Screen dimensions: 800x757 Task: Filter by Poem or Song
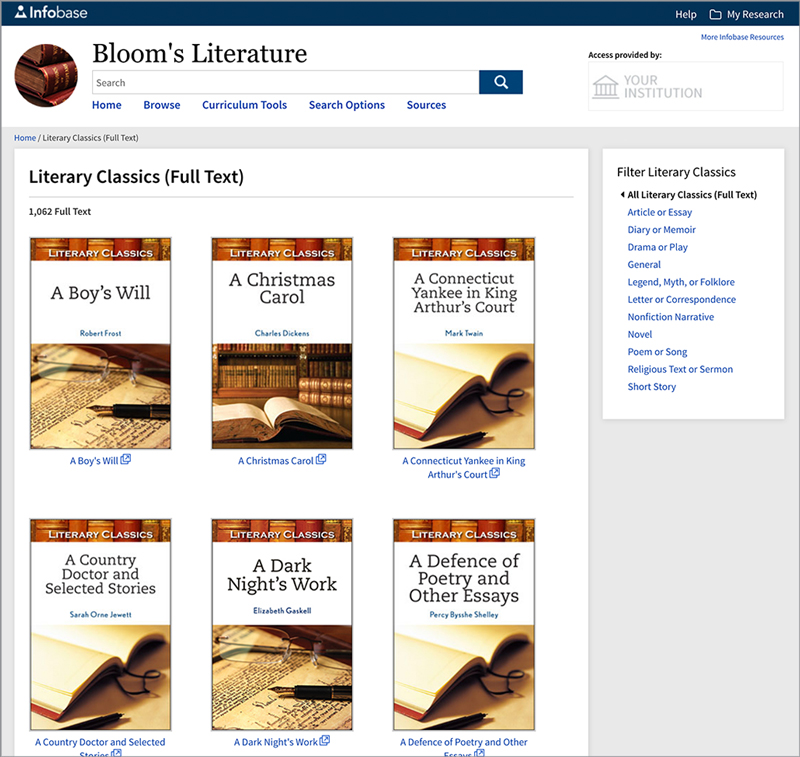[657, 351]
